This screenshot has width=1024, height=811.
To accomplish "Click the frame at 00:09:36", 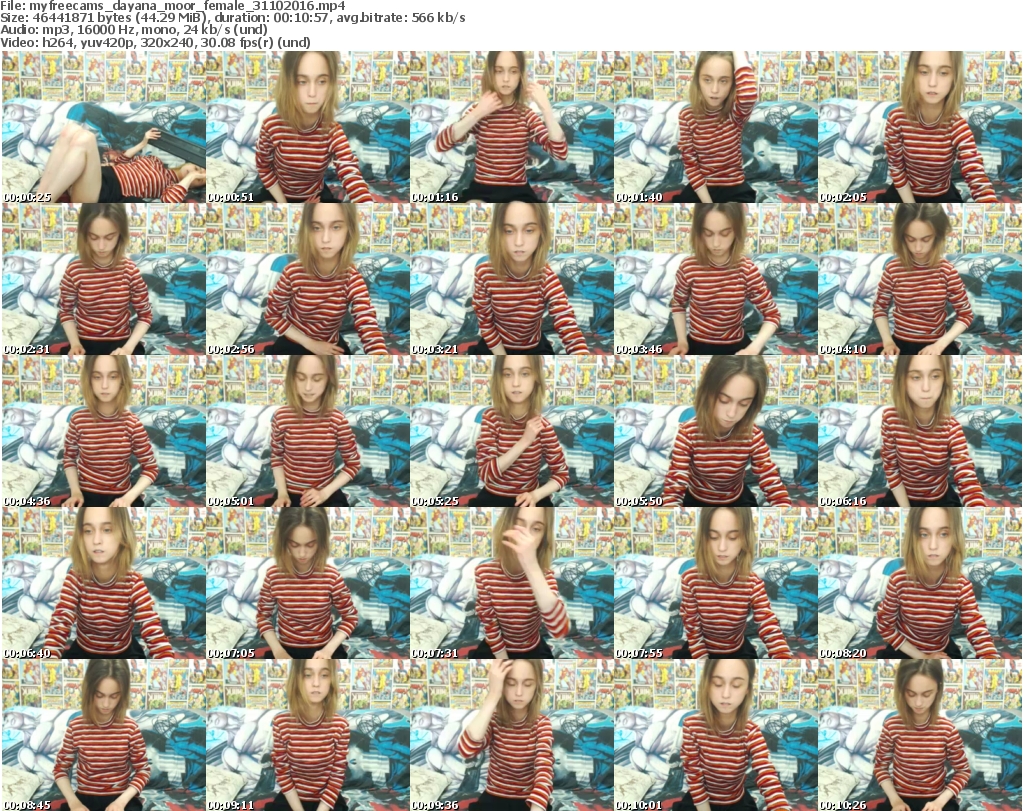I will click(x=511, y=735).
